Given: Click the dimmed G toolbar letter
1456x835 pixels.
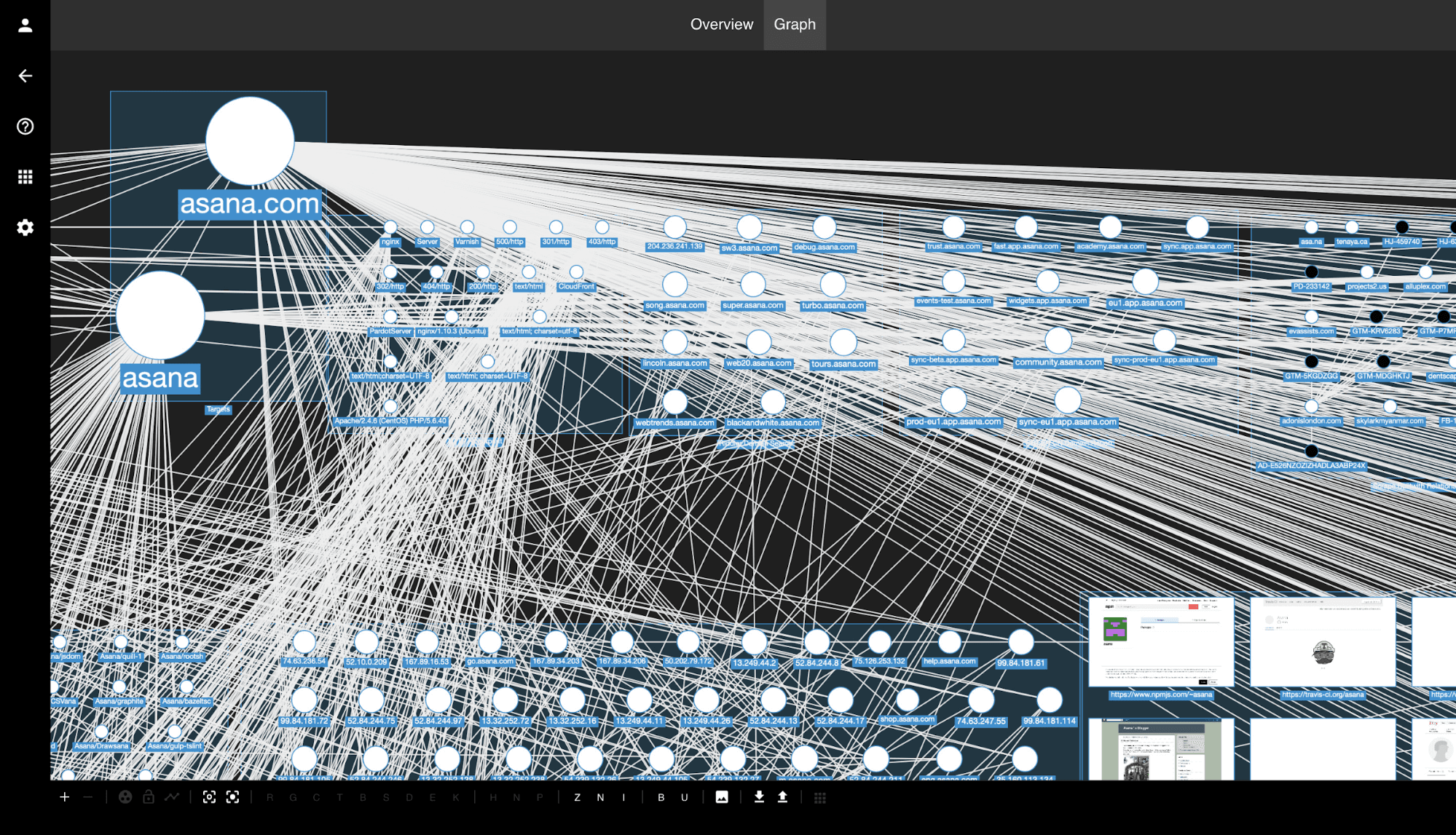Looking at the screenshot, I should [294, 798].
